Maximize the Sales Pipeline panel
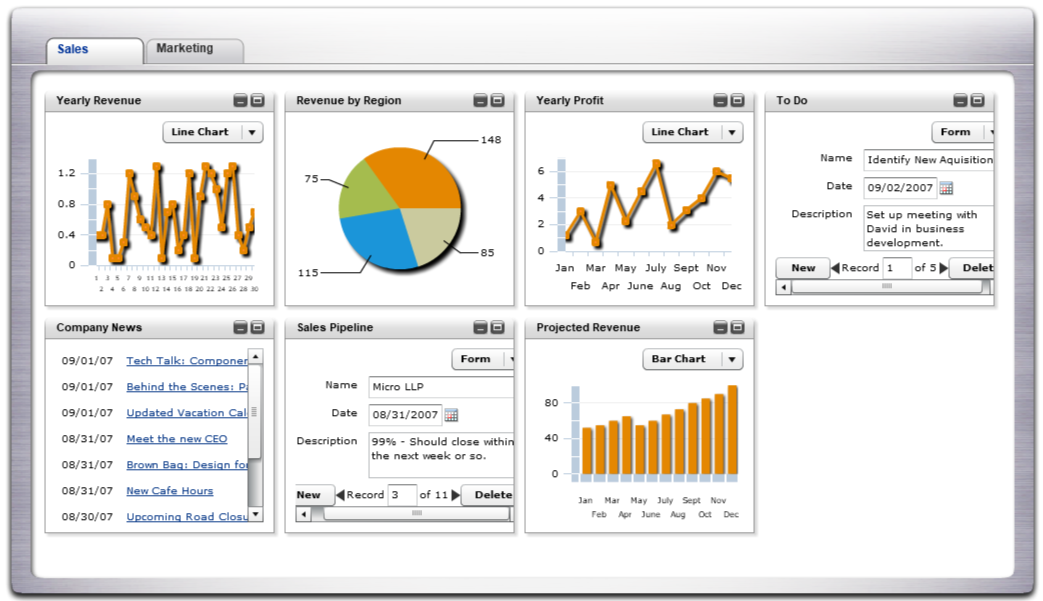 coord(498,327)
